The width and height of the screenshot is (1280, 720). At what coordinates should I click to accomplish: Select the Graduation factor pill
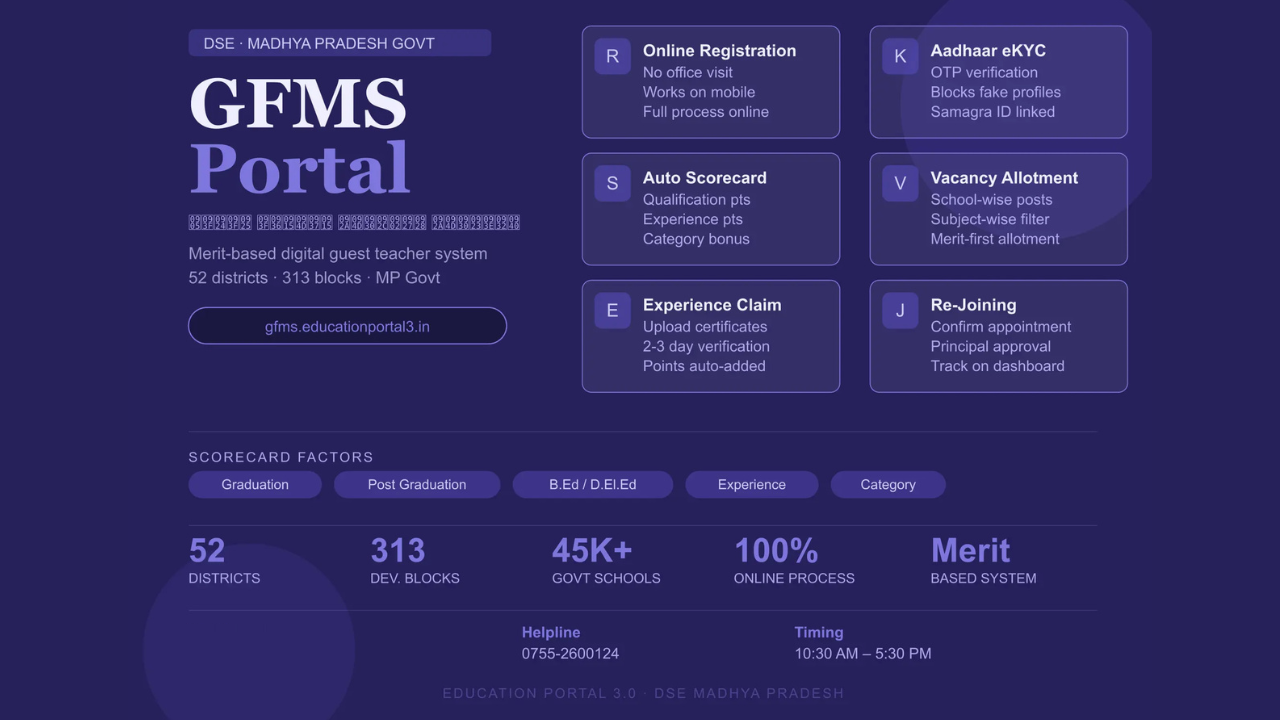pyautogui.click(x=255, y=485)
